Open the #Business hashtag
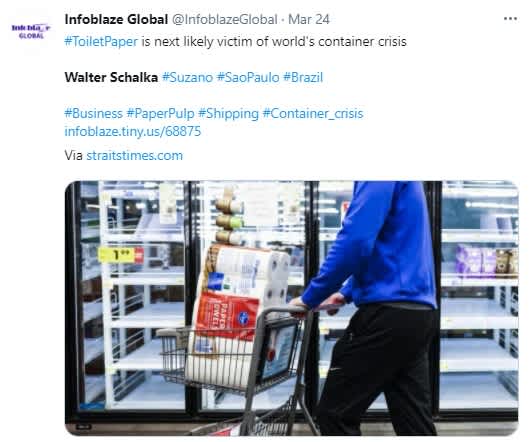The width and height of the screenshot is (531, 442). pyautogui.click(x=93, y=113)
